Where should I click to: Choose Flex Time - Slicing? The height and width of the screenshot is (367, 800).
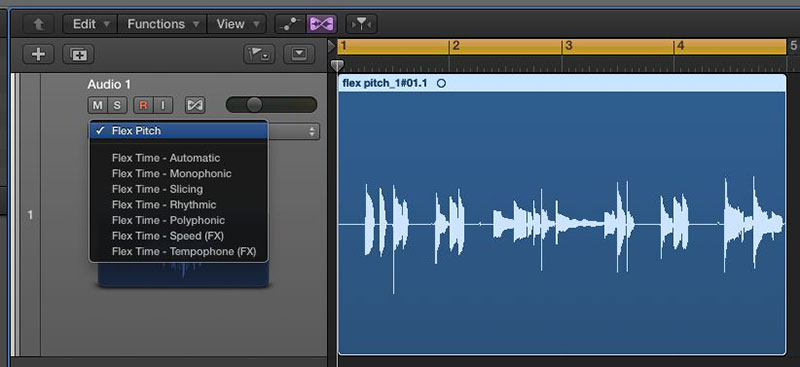pos(179,189)
